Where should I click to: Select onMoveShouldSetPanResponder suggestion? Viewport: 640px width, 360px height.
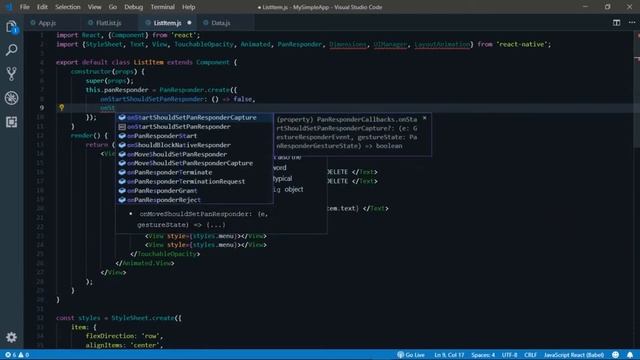[194, 154]
